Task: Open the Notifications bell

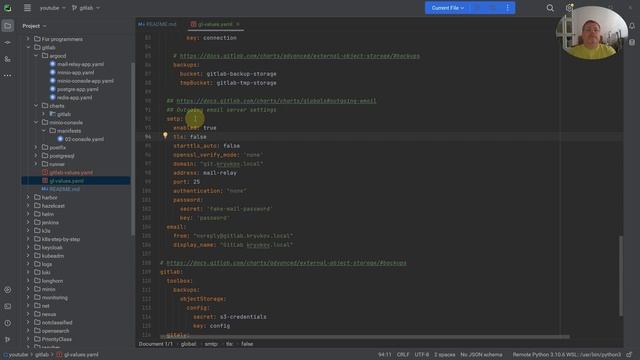Action: [632, 26]
